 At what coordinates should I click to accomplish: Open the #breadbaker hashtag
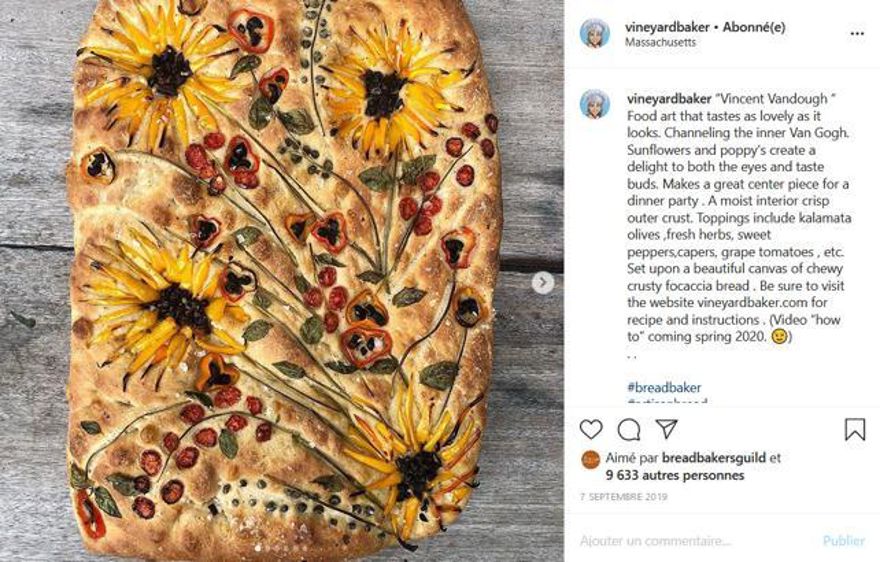point(664,387)
